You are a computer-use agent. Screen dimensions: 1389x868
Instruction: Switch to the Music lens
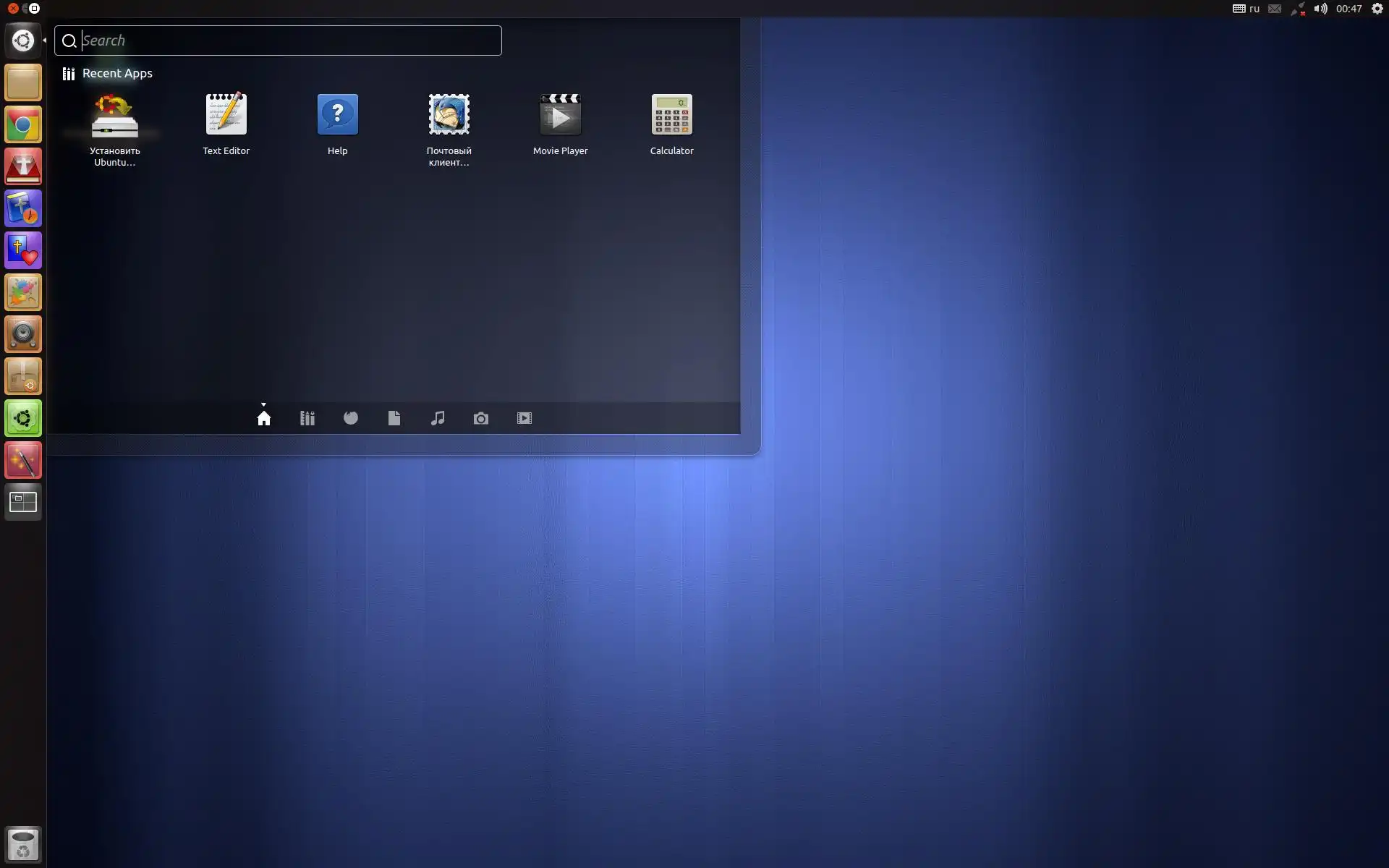[438, 418]
